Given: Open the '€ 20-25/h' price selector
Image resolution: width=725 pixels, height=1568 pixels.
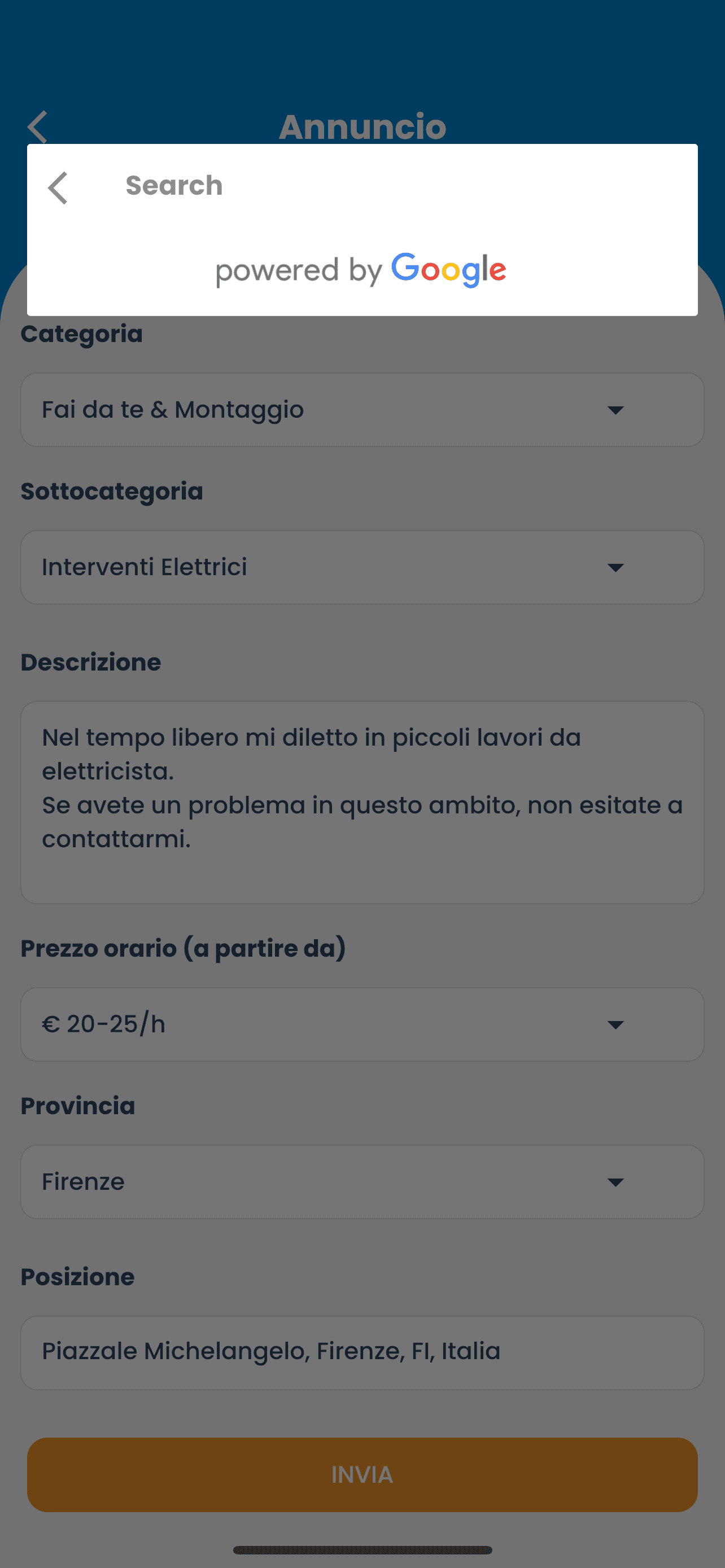Looking at the screenshot, I should click(x=304, y=1024).
